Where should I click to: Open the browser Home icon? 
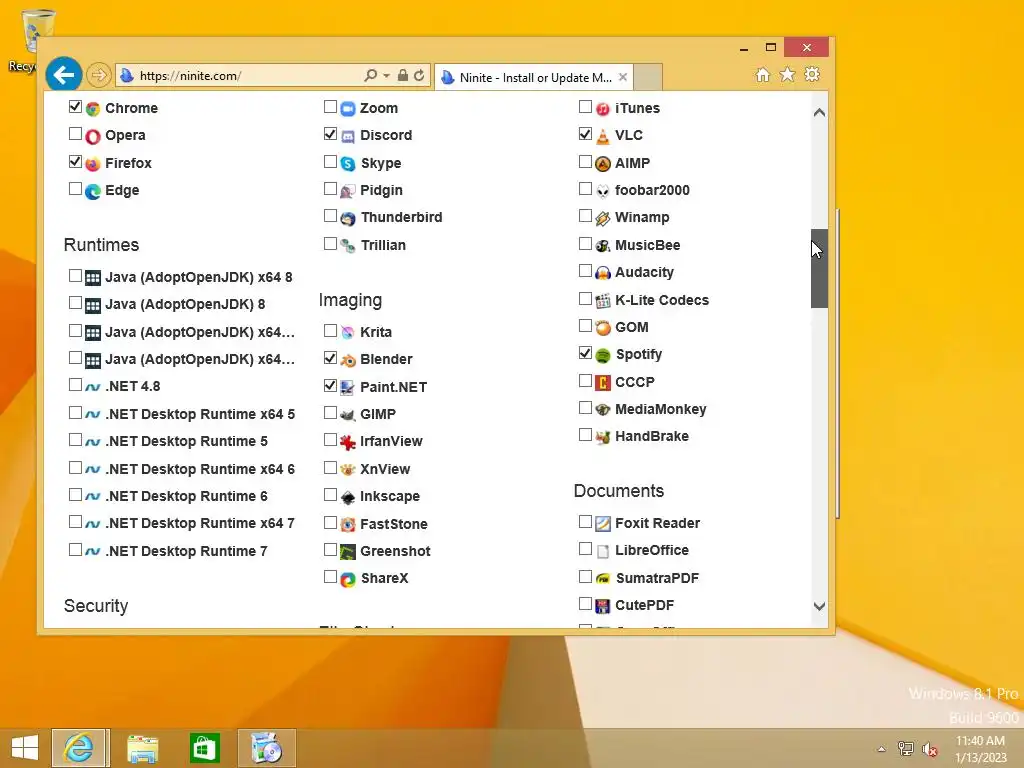(x=763, y=75)
